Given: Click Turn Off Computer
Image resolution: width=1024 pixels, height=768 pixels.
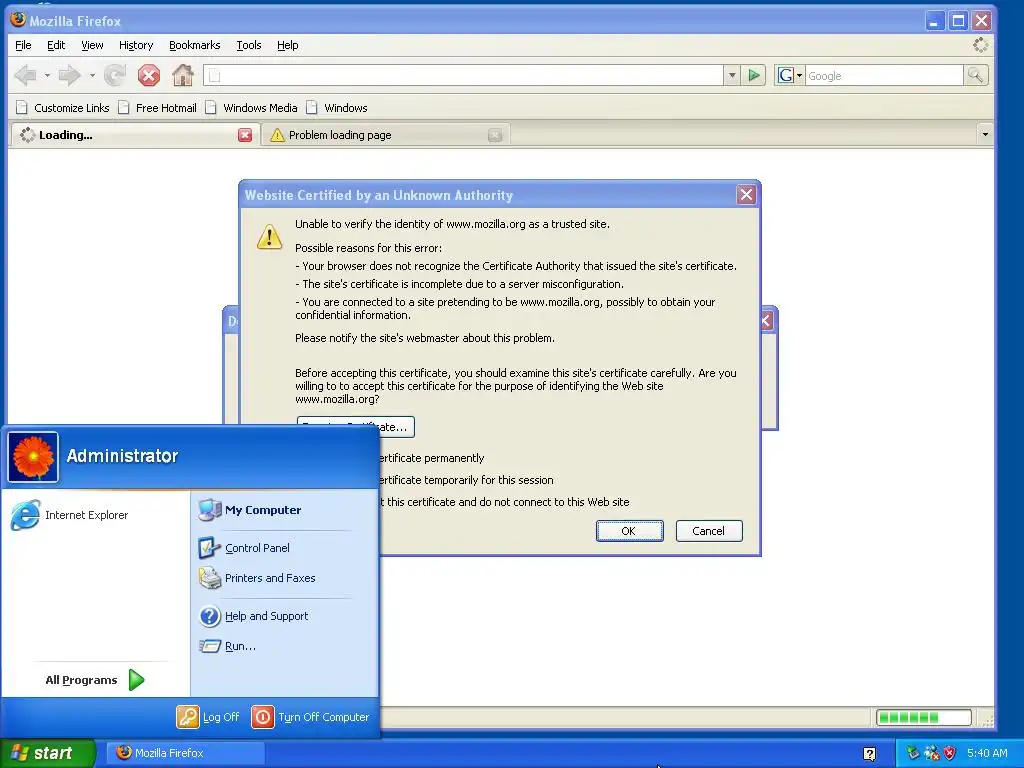Looking at the screenshot, I should coord(311,717).
